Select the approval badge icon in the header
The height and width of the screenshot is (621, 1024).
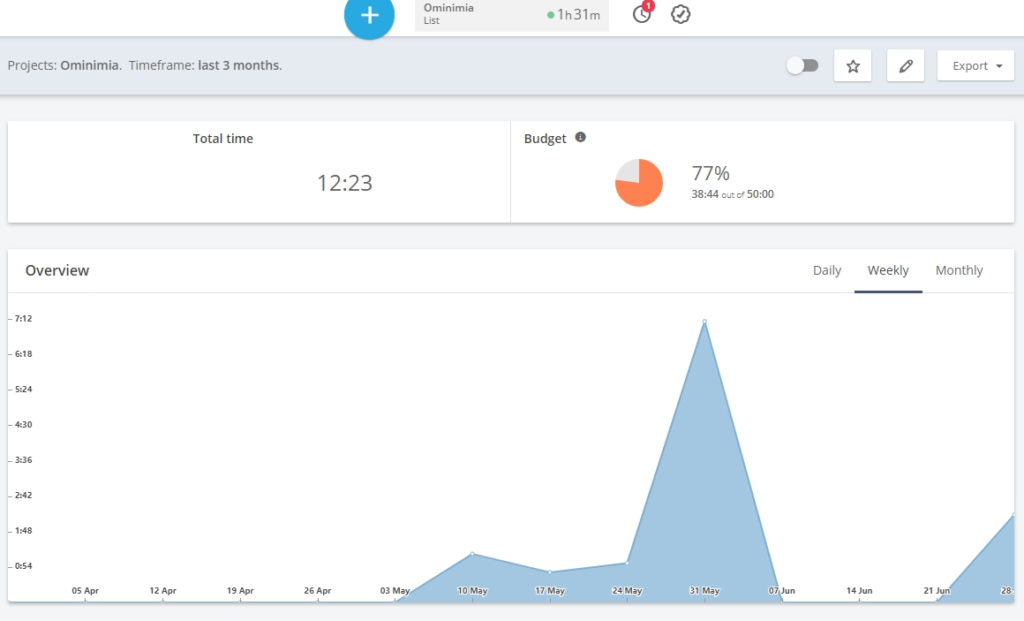click(681, 15)
